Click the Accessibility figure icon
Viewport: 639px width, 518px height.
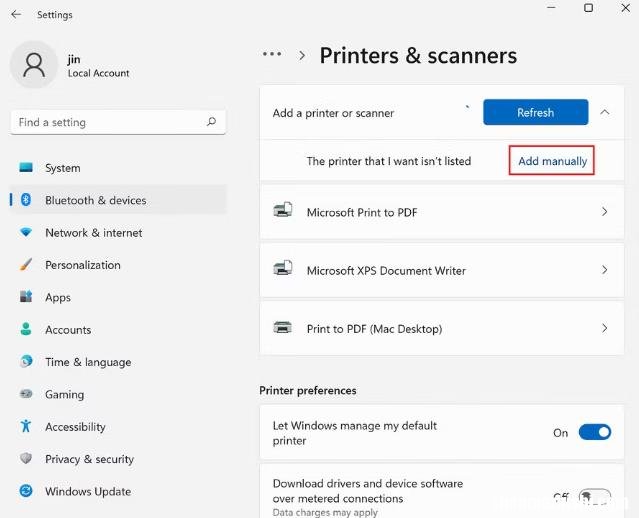pos(26,426)
